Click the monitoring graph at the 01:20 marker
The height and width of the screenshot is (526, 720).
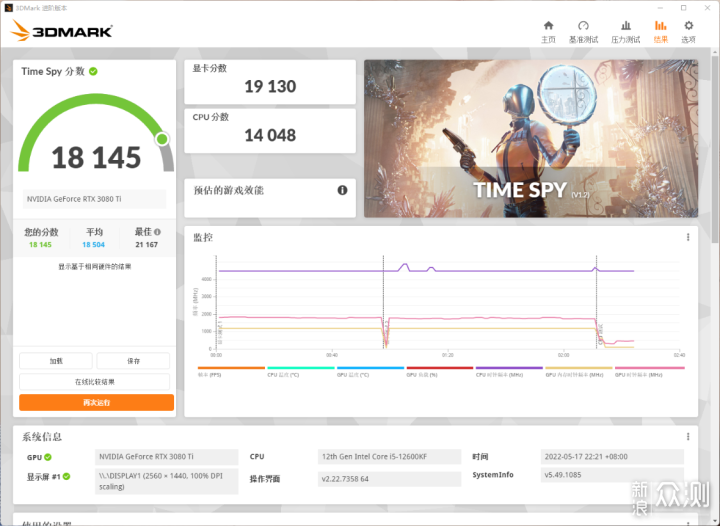tap(447, 355)
